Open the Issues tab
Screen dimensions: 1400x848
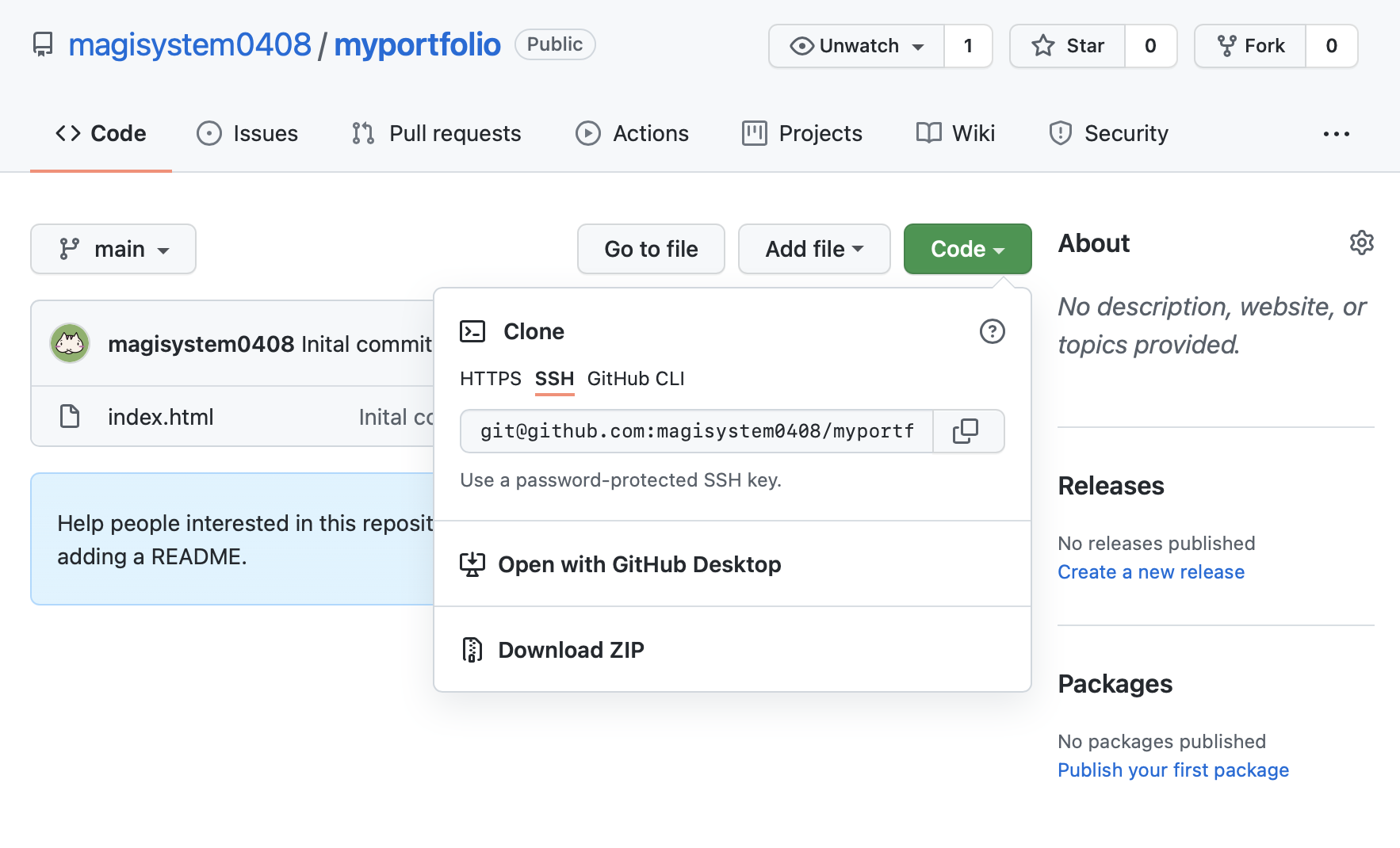pyautogui.click(x=248, y=133)
